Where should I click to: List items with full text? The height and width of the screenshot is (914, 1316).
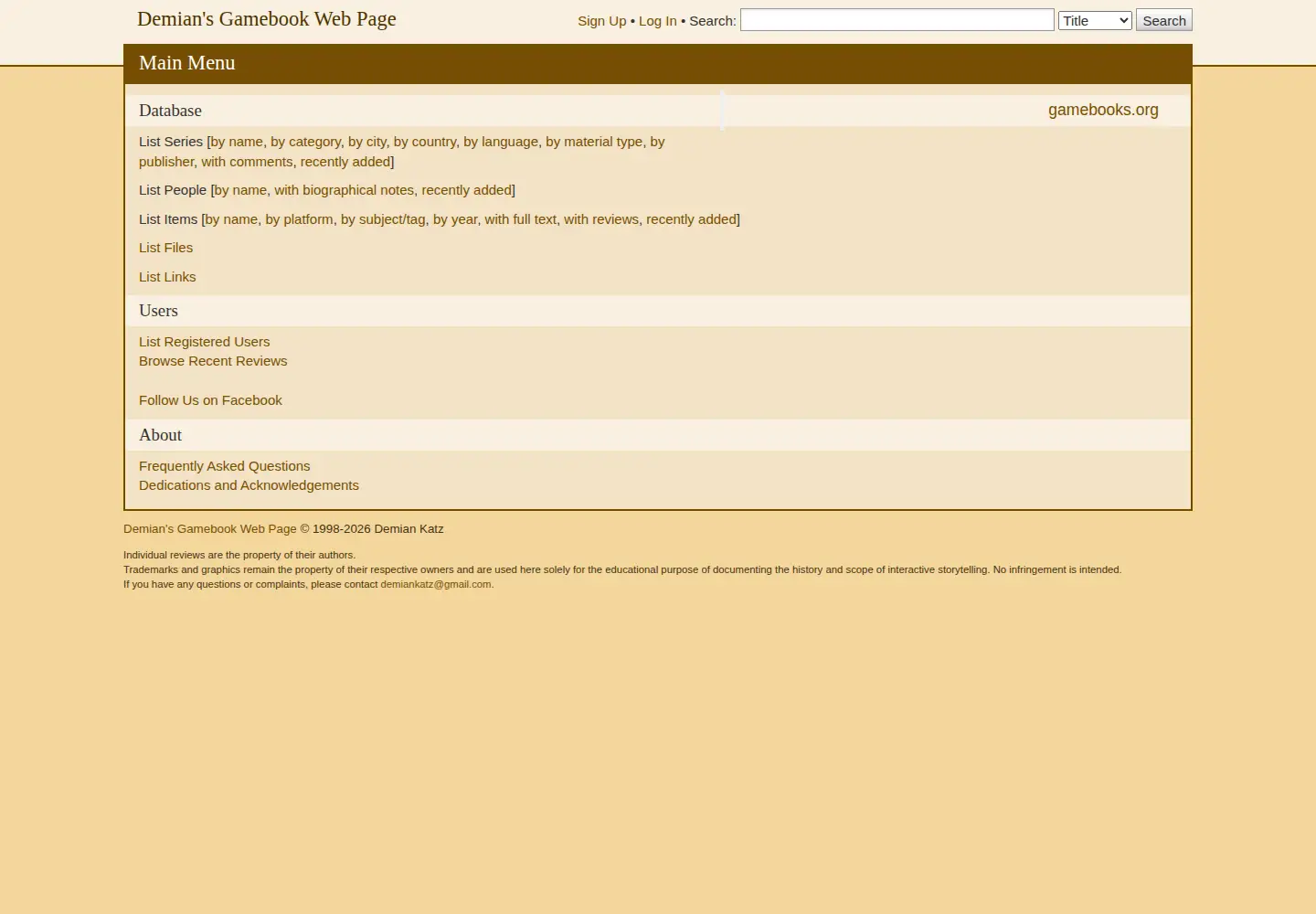(x=521, y=219)
